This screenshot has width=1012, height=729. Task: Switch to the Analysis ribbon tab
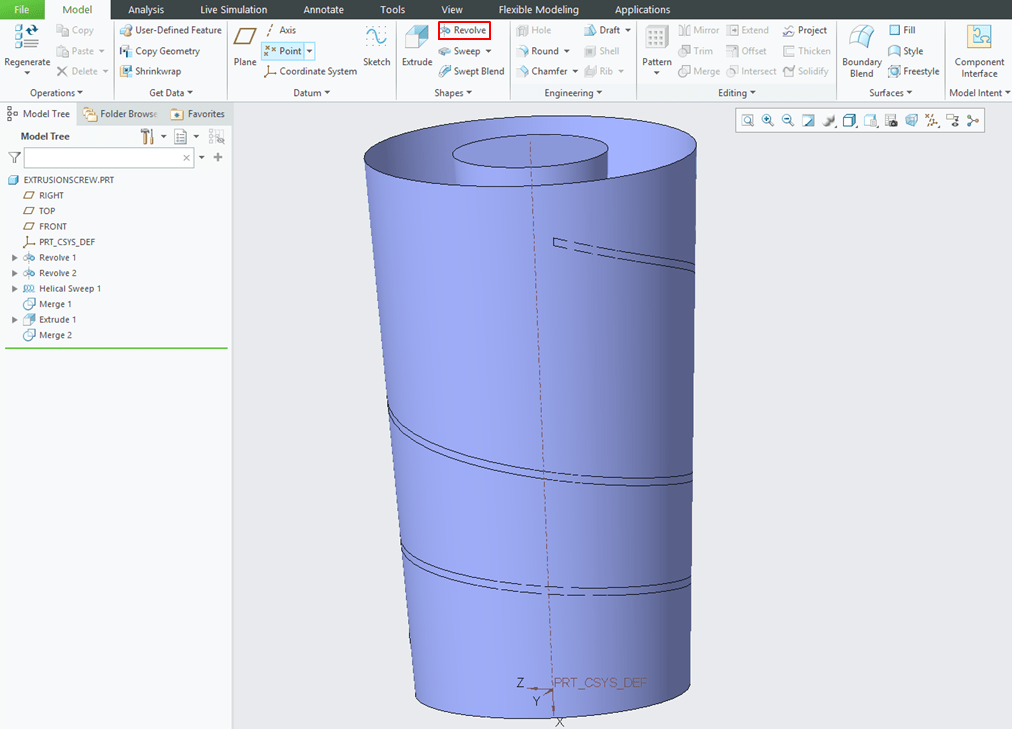click(x=146, y=10)
